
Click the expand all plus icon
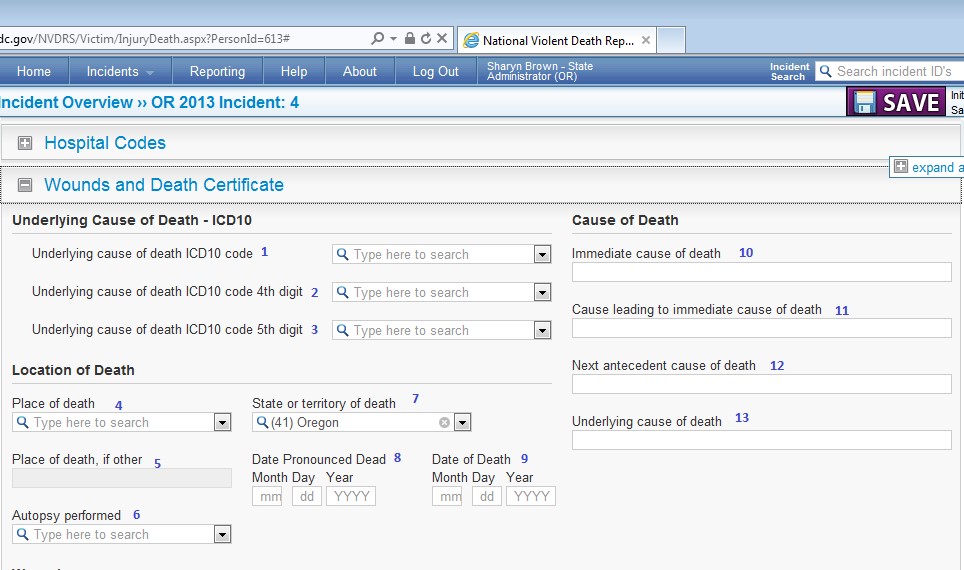tap(901, 167)
